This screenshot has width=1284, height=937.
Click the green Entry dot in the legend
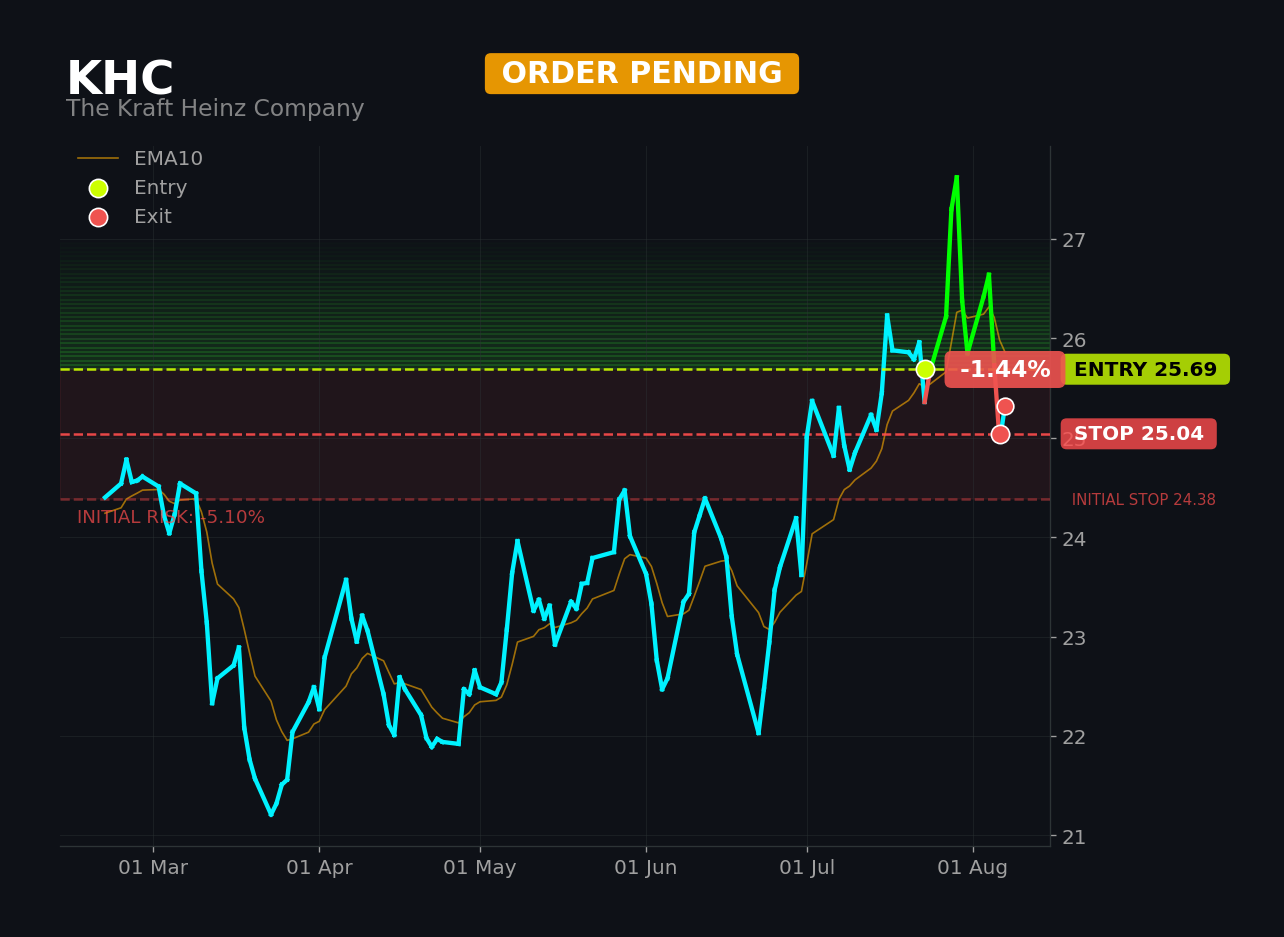(x=98, y=188)
